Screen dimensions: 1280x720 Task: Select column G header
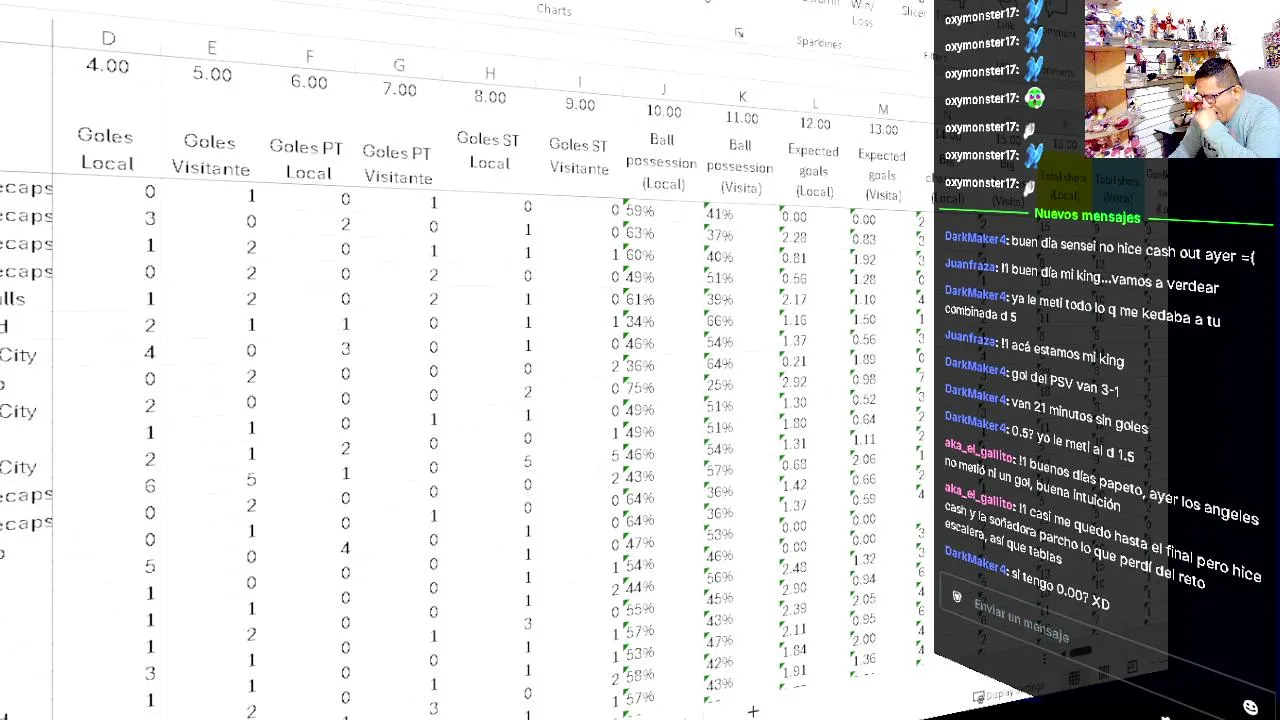399,65
